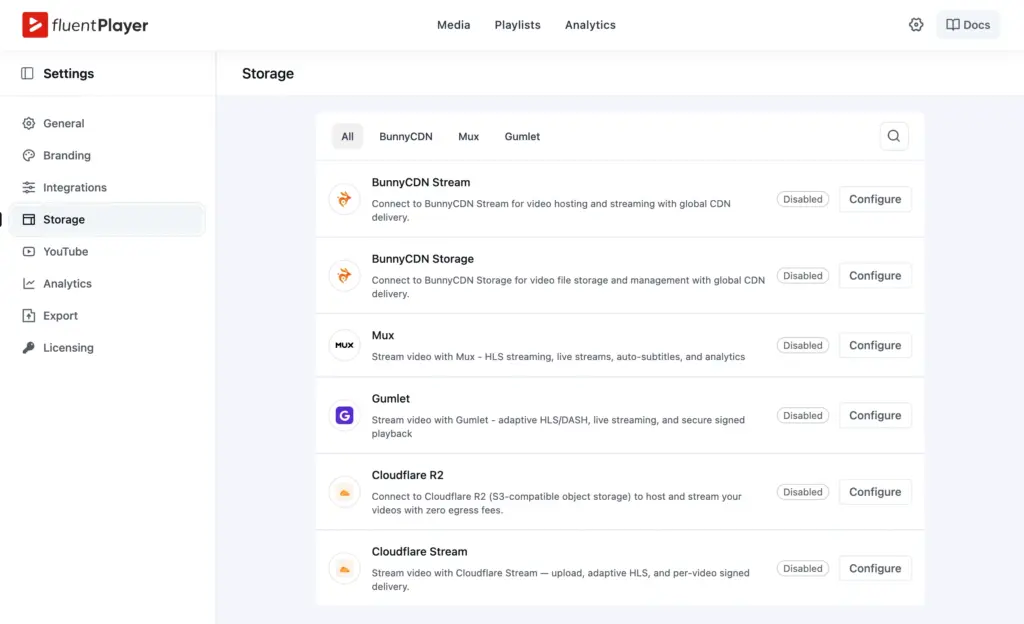Screen dimensions: 1024x624
Task: Click the Cloudflare R2 title
Action: tap(408, 475)
